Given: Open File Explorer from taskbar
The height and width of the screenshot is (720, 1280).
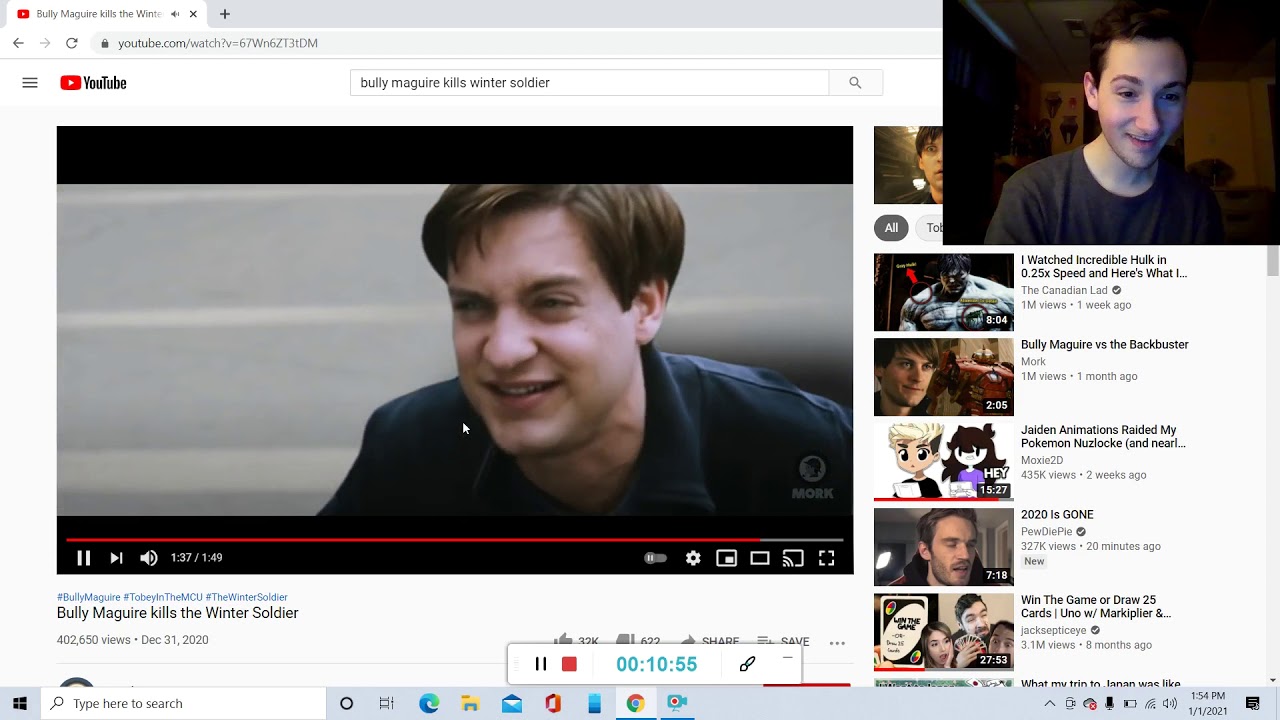Looking at the screenshot, I should (470, 703).
